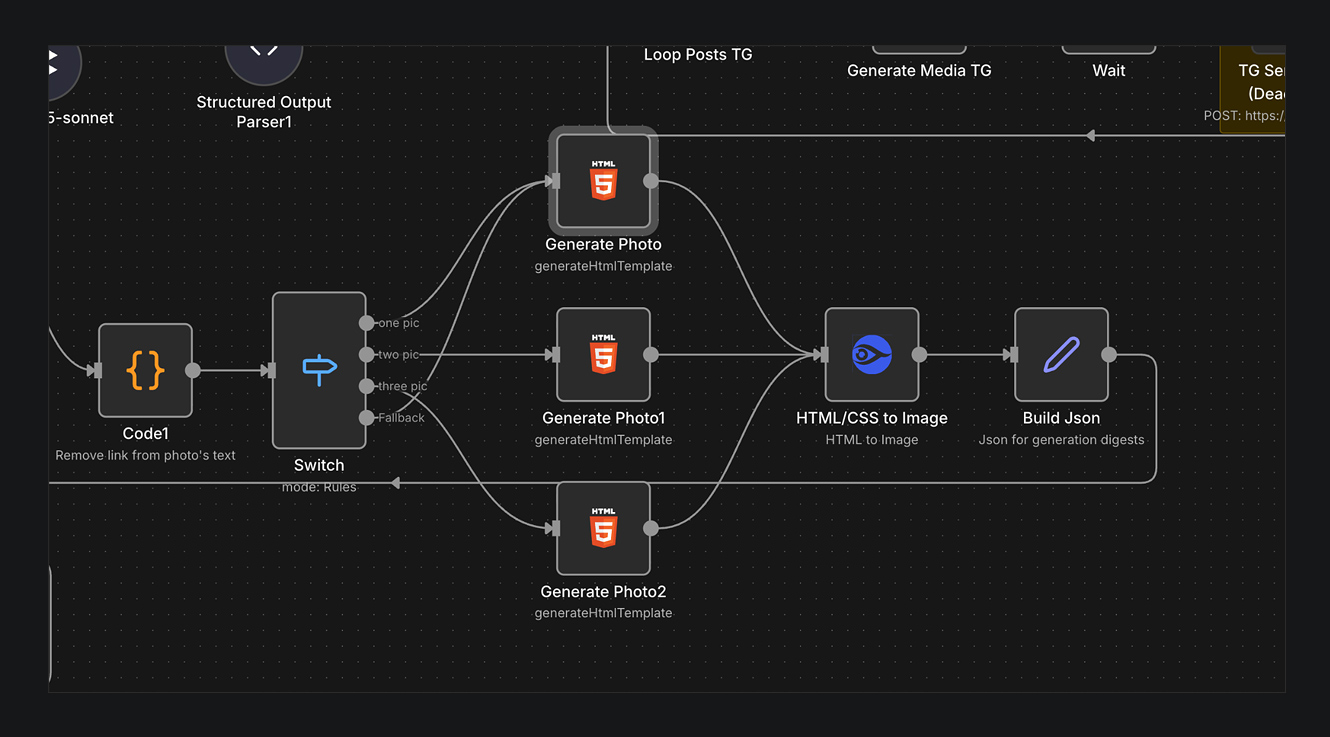The height and width of the screenshot is (737, 1330).
Task: Select the Generate Photo1 HTML5 node
Action: 603,354
